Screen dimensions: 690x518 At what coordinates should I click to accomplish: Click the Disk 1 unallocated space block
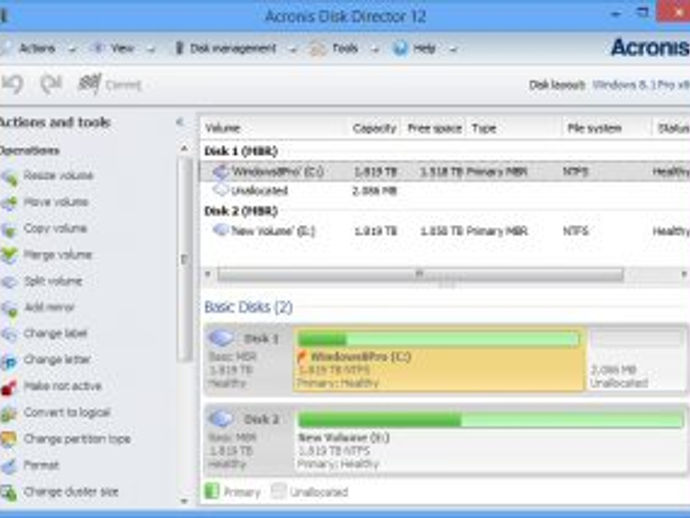point(637,359)
